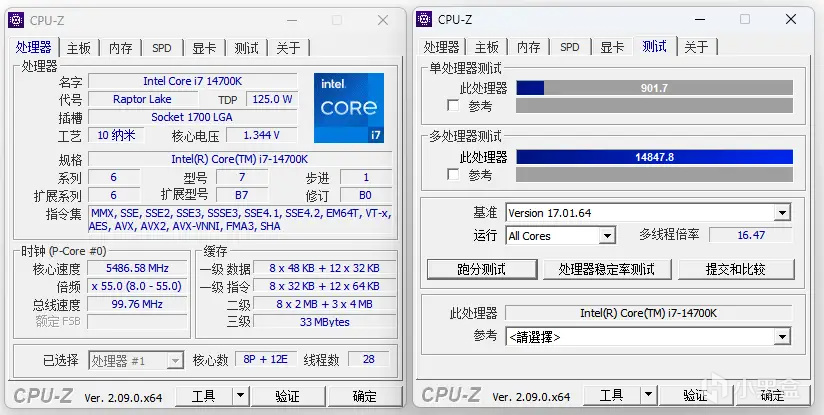Screen dimensions: 824x415
Task: Click the L3 cache value 33 MBytes
Action: tap(324, 321)
